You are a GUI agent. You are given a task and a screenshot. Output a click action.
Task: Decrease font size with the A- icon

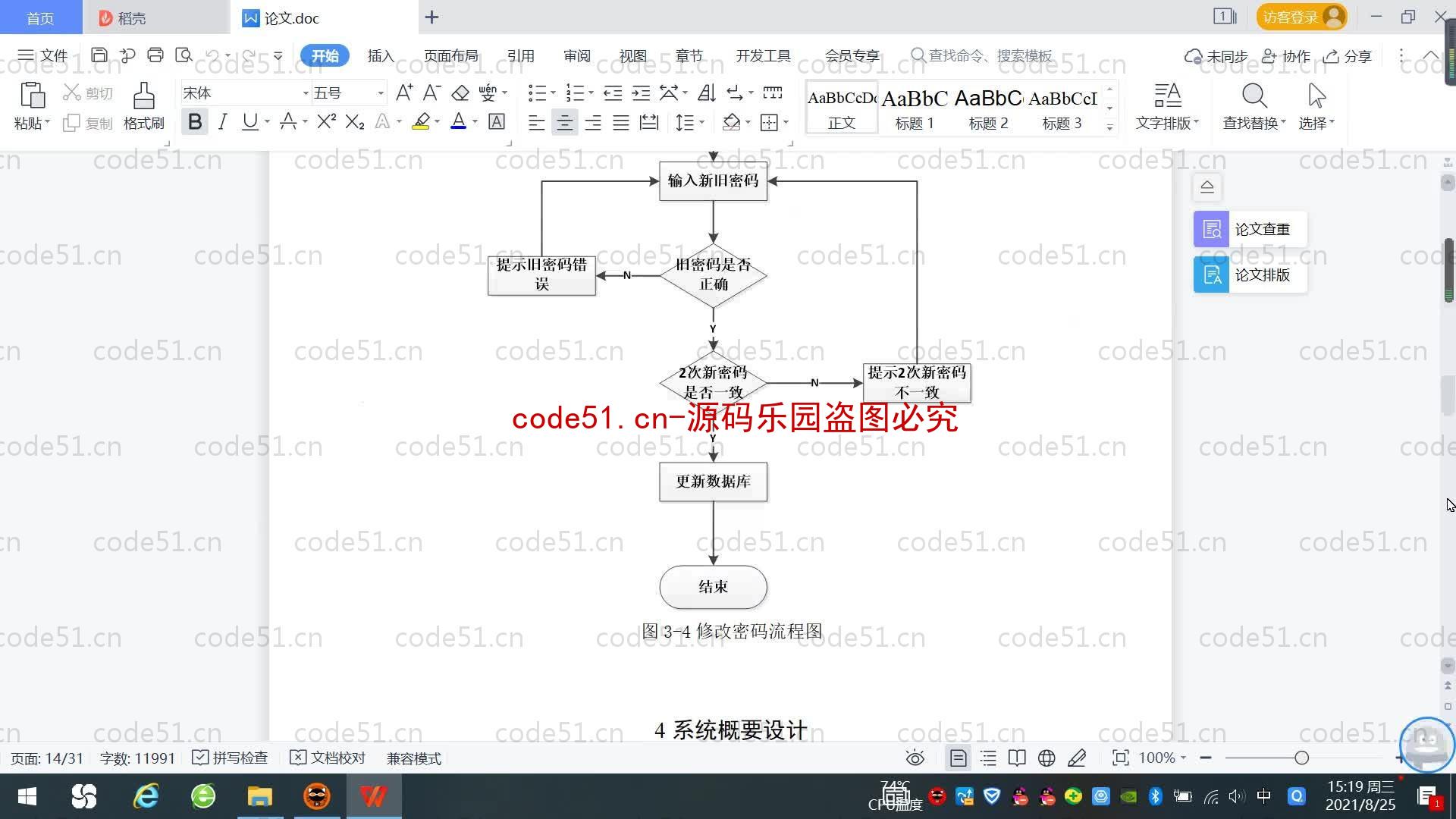tap(431, 93)
